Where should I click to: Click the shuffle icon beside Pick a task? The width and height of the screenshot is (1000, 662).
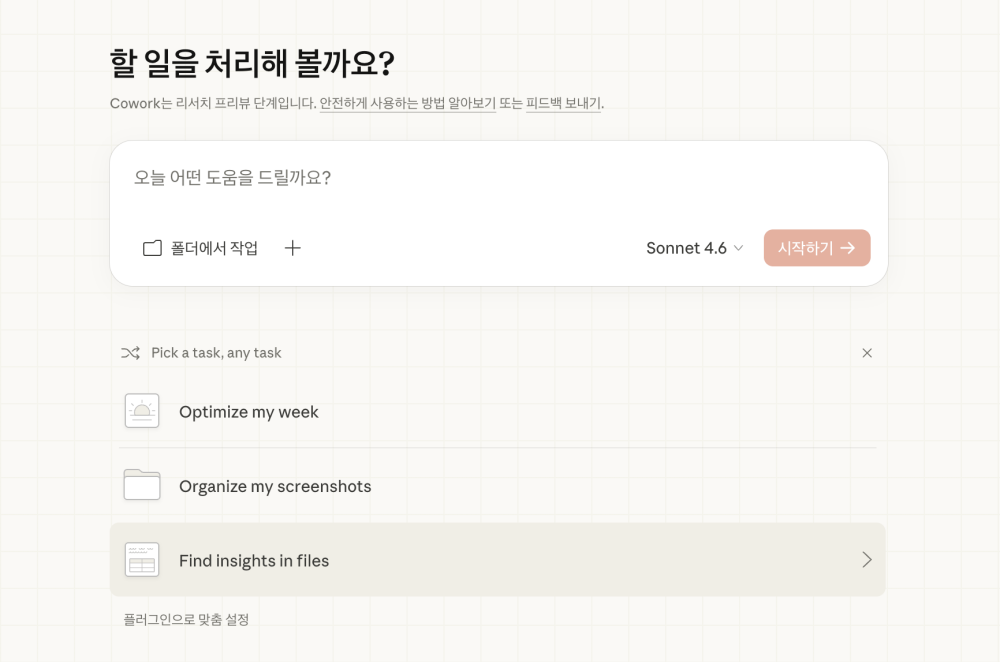point(130,353)
